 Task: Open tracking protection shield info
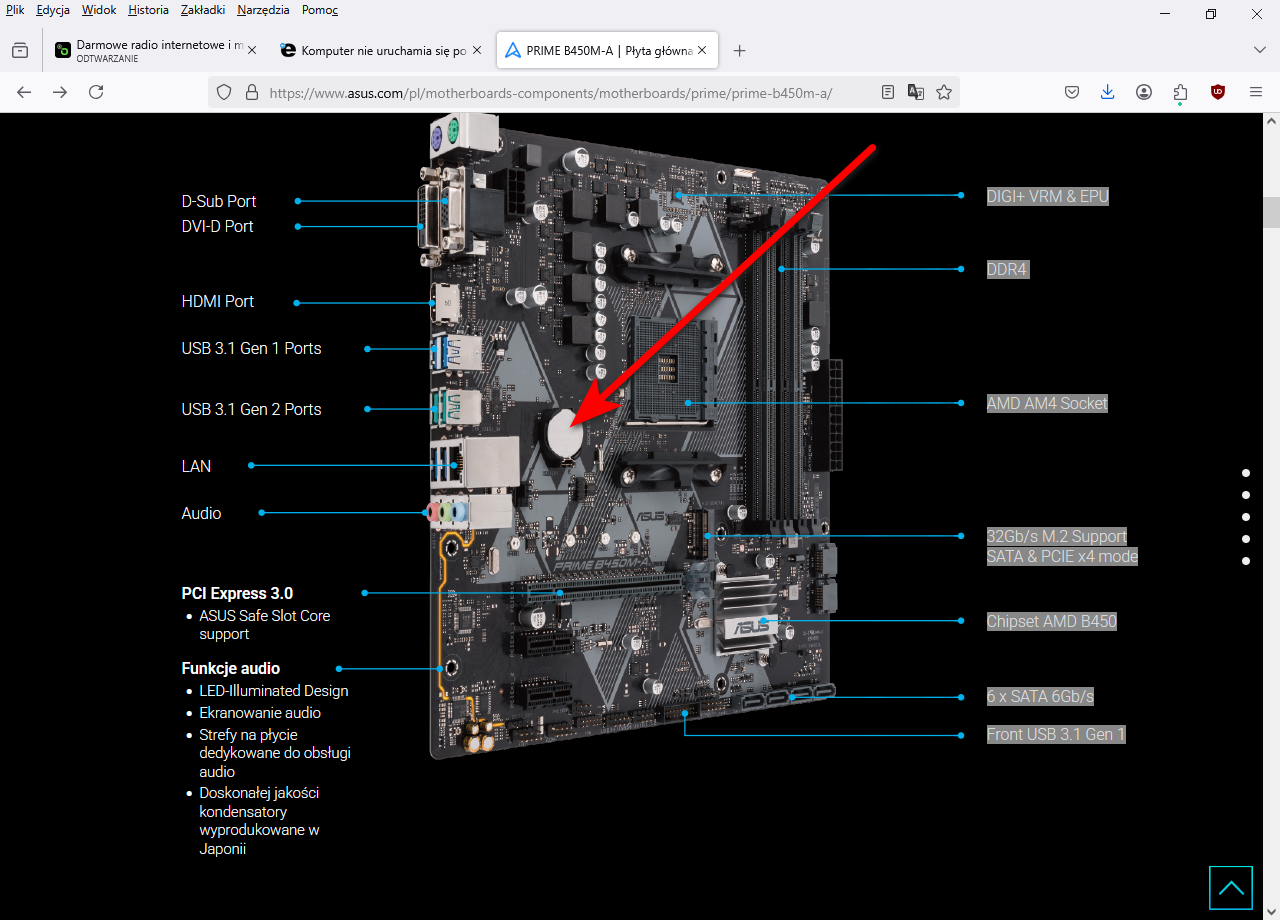tap(224, 92)
